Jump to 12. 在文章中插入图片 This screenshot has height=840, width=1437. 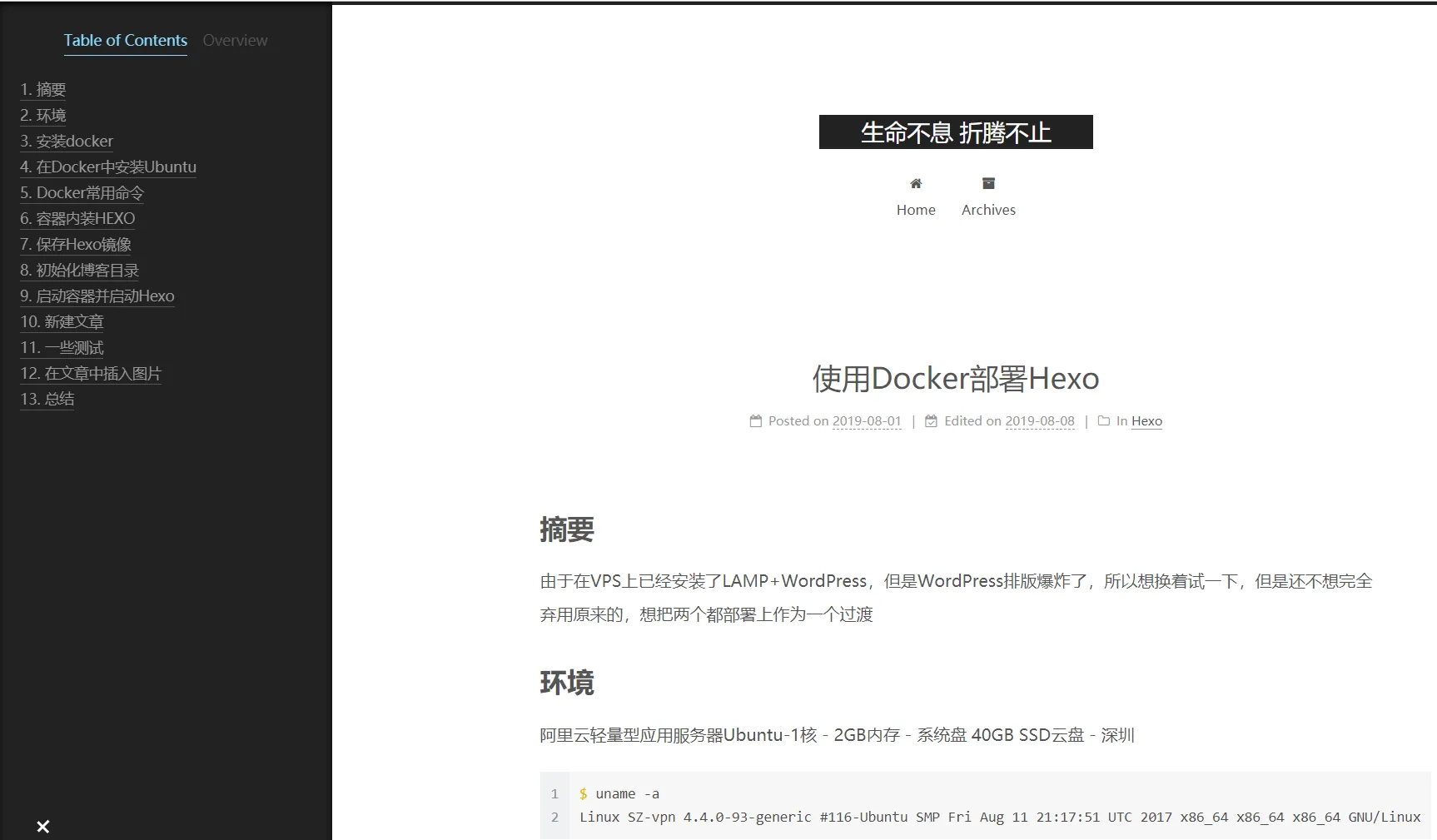[91, 373]
